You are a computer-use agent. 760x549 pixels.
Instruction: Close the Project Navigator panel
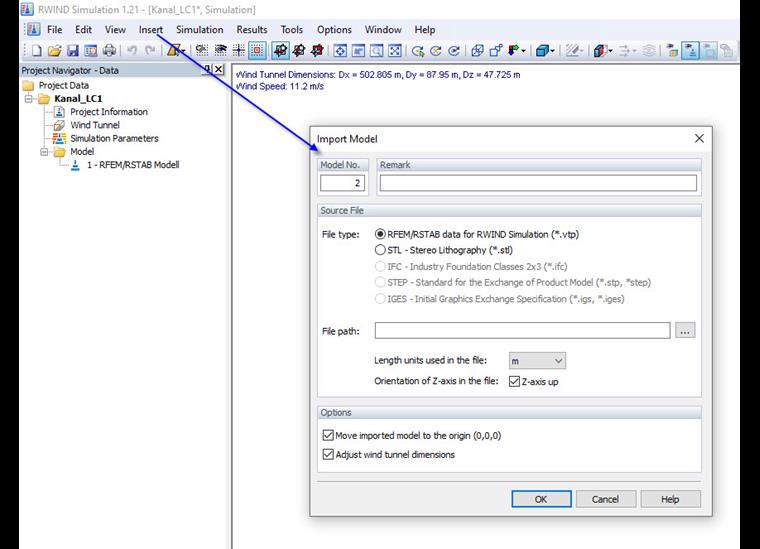pyautogui.click(x=219, y=70)
